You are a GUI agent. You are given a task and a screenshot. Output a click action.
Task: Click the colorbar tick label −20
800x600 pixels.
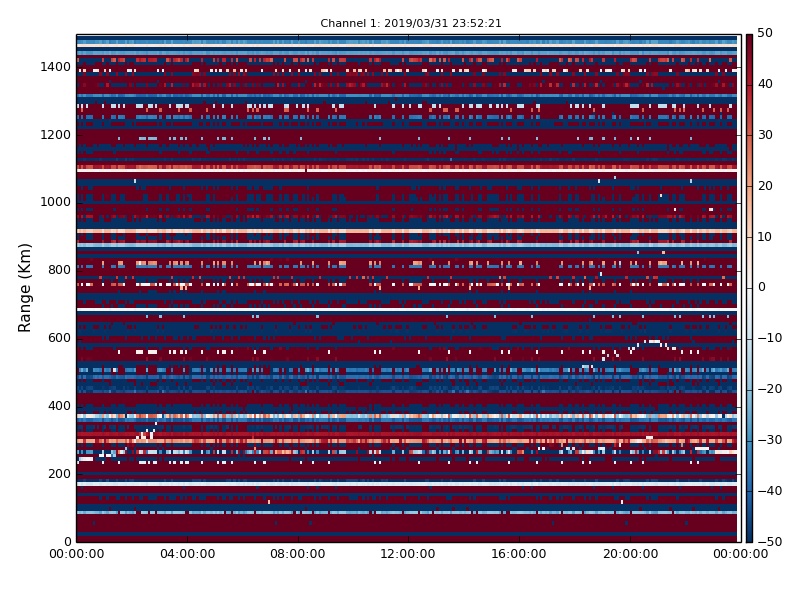pyautogui.click(x=769, y=389)
